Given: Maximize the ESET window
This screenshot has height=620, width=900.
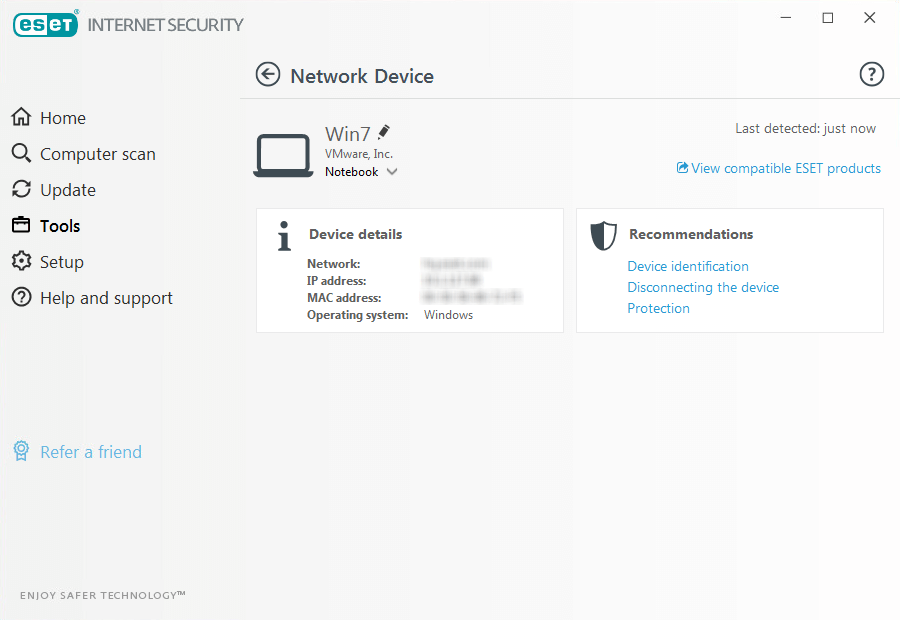Looking at the screenshot, I should 827,18.
